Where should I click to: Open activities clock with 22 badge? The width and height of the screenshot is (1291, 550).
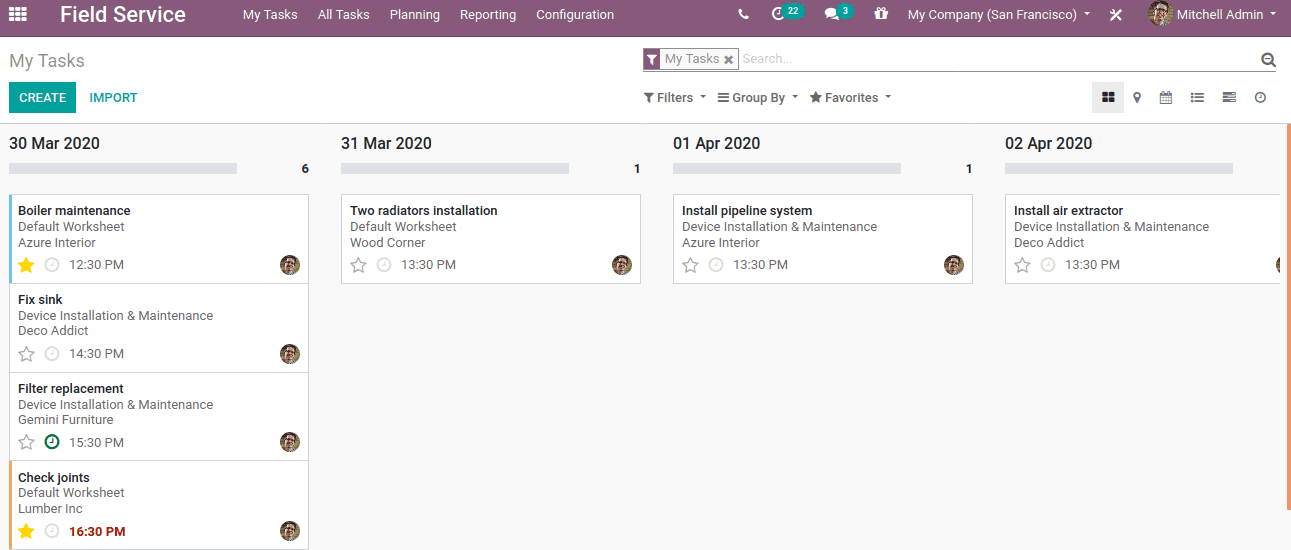(x=787, y=13)
